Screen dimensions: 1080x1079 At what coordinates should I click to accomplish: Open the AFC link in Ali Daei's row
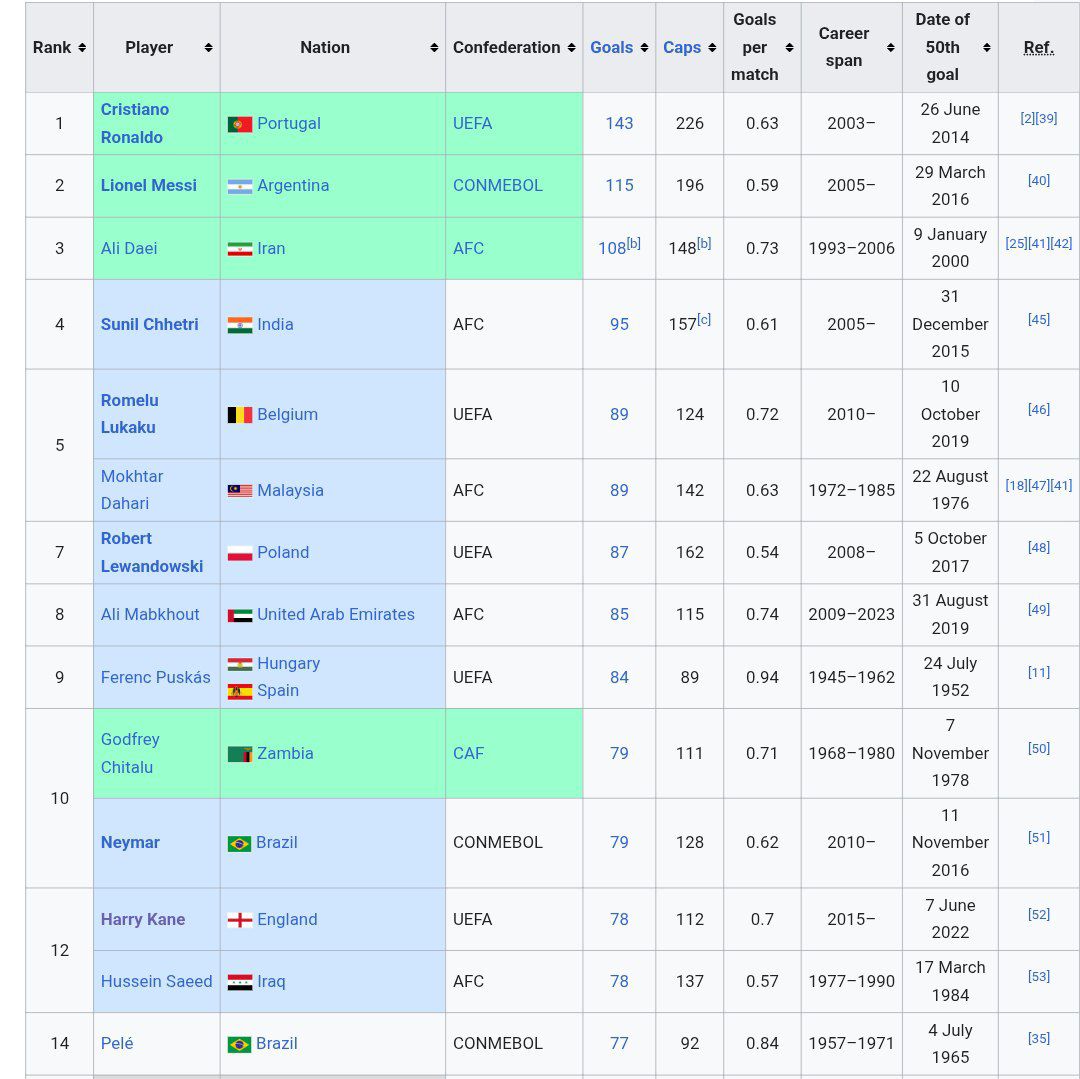[468, 248]
